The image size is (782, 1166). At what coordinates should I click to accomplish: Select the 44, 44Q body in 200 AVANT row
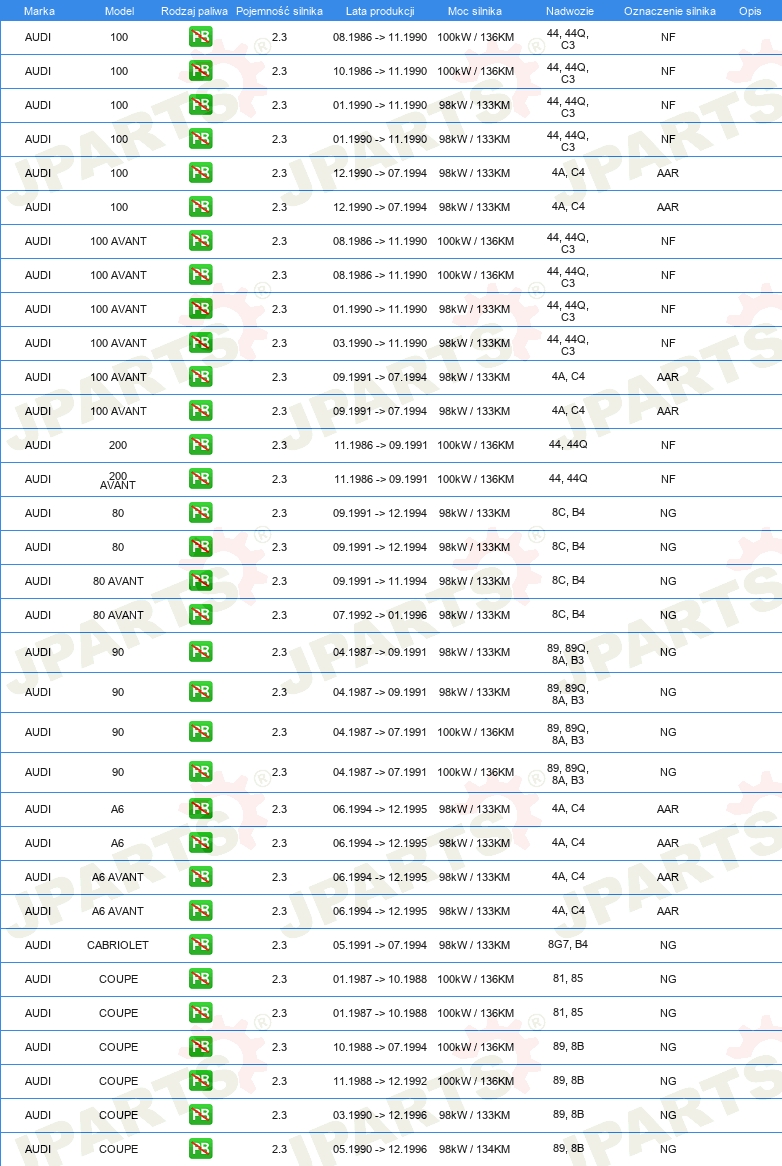pyautogui.click(x=568, y=478)
